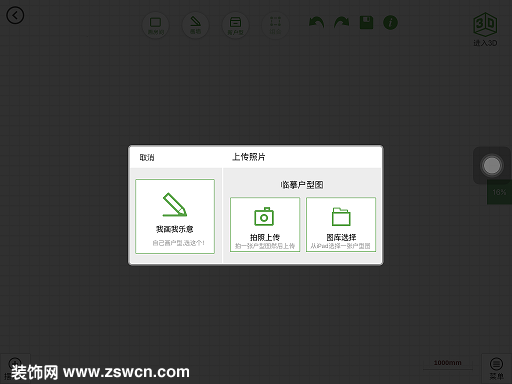
Task: Click the 上传照片 dialog title
Action: [x=249, y=157]
